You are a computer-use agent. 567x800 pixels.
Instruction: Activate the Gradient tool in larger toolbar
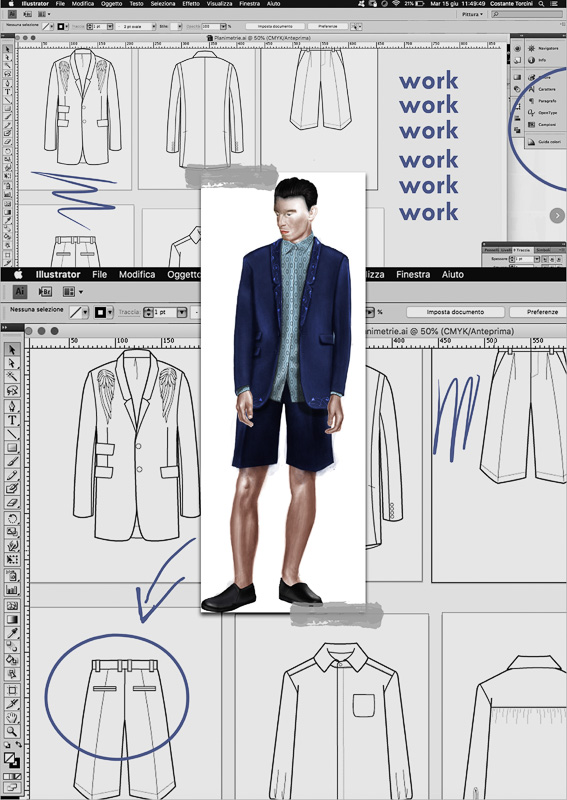12,620
